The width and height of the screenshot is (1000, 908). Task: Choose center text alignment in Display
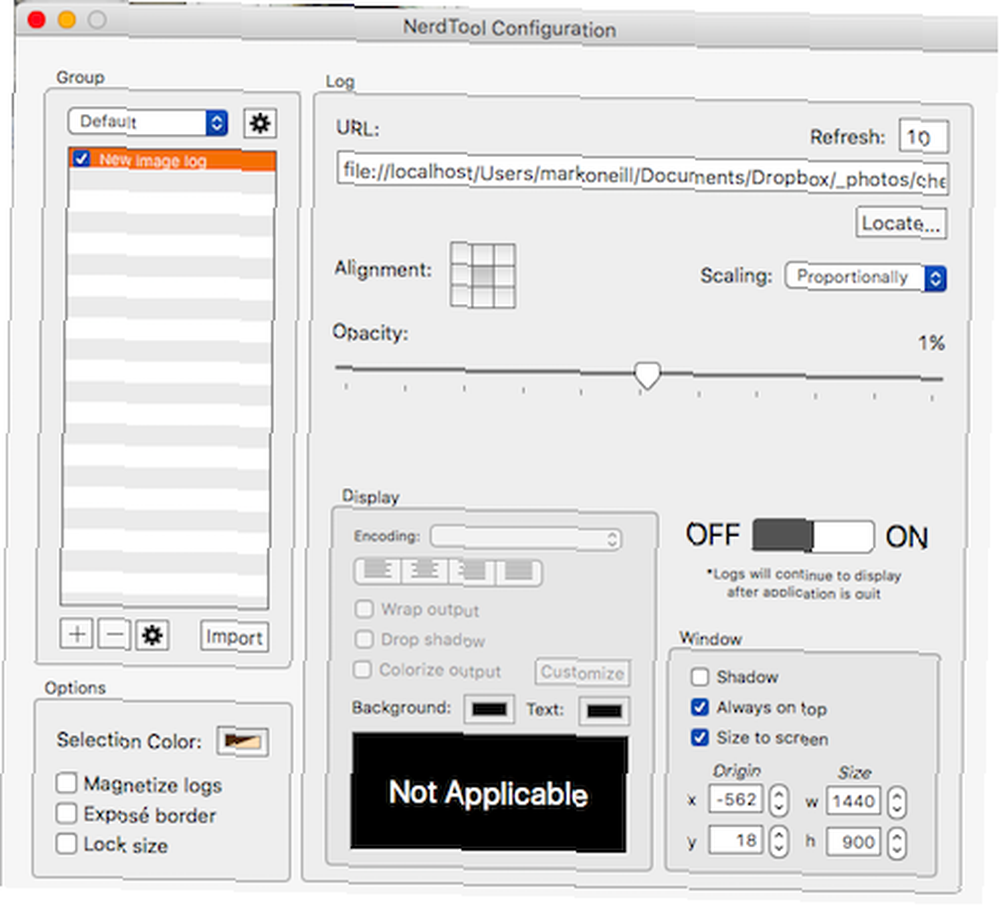425,571
